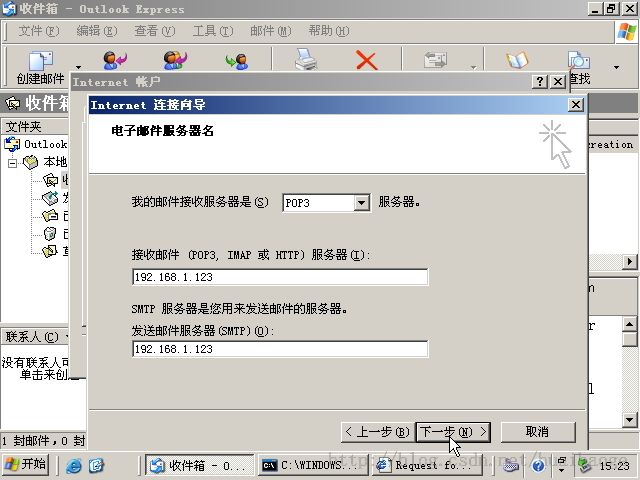Select the Deleted Items folder icon in tree

click(50, 233)
